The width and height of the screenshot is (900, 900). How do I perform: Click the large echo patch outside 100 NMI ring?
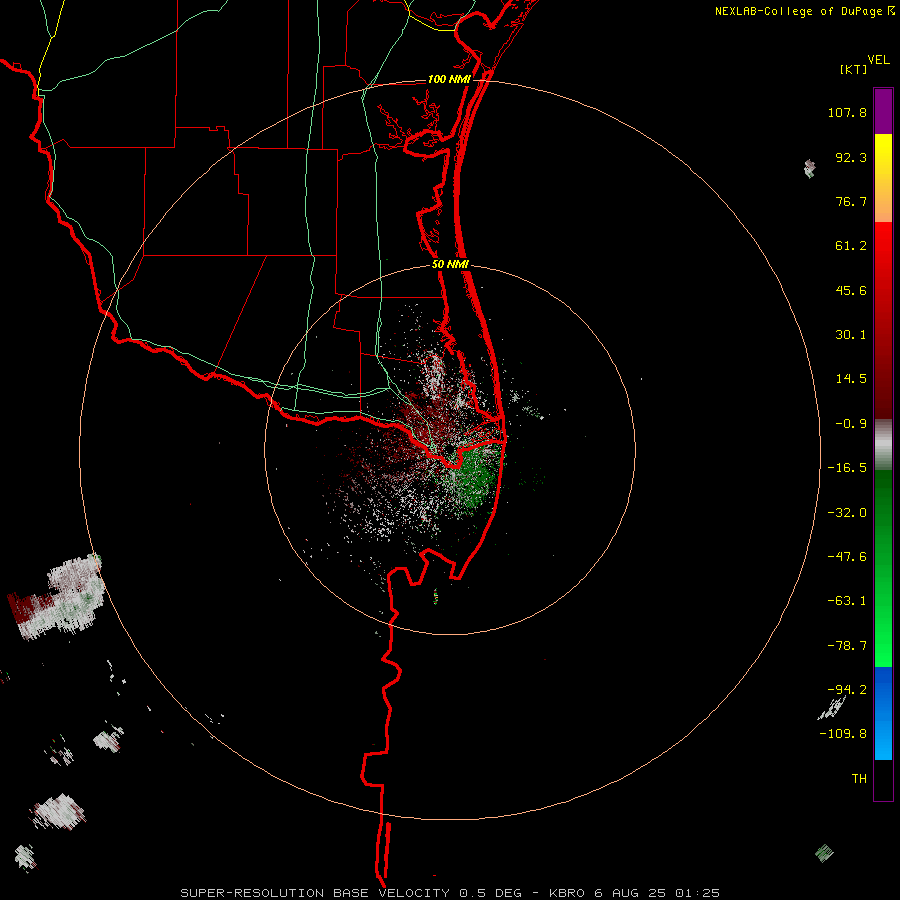[57, 597]
